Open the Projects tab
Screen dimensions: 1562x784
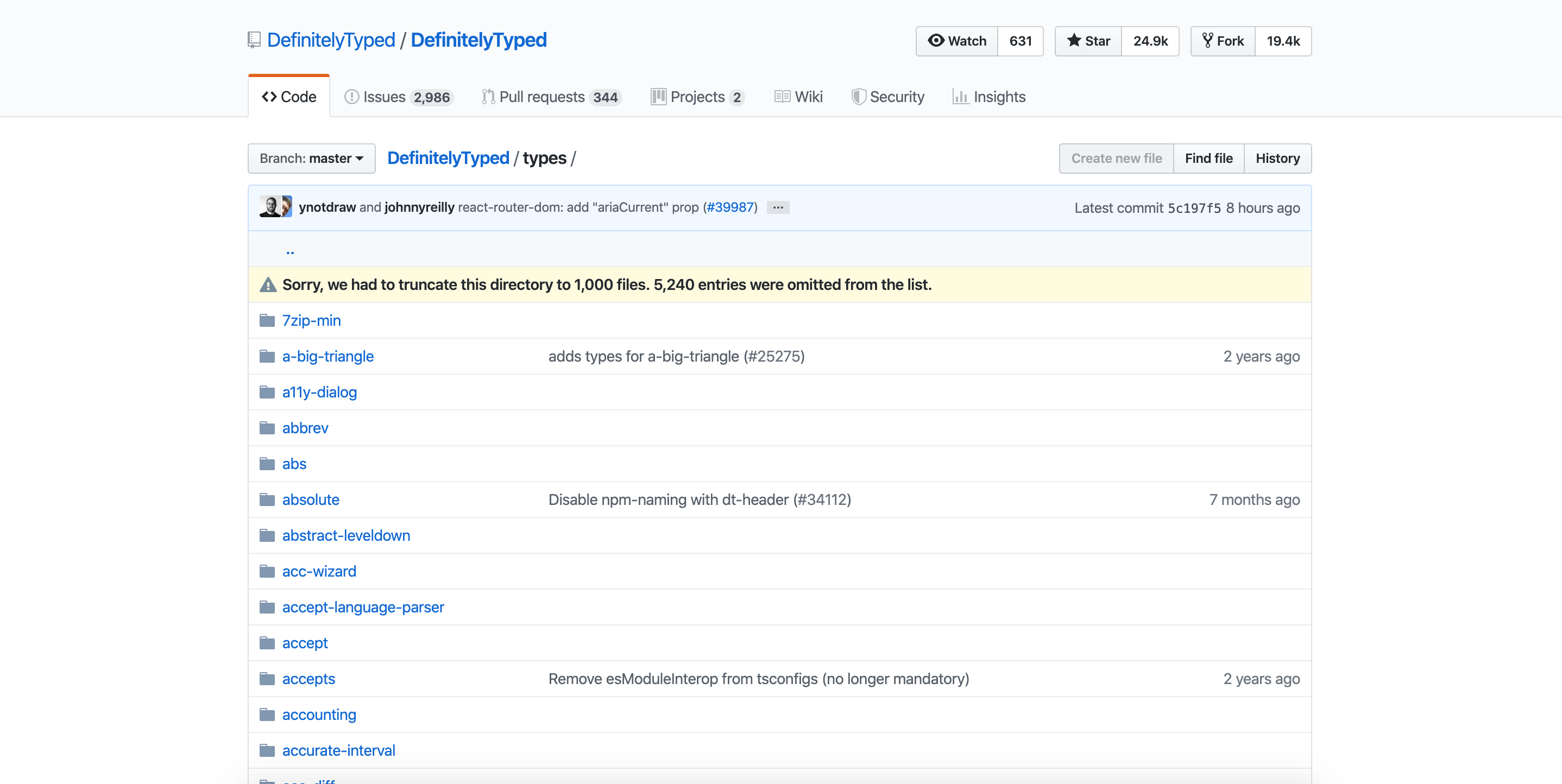click(697, 97)
